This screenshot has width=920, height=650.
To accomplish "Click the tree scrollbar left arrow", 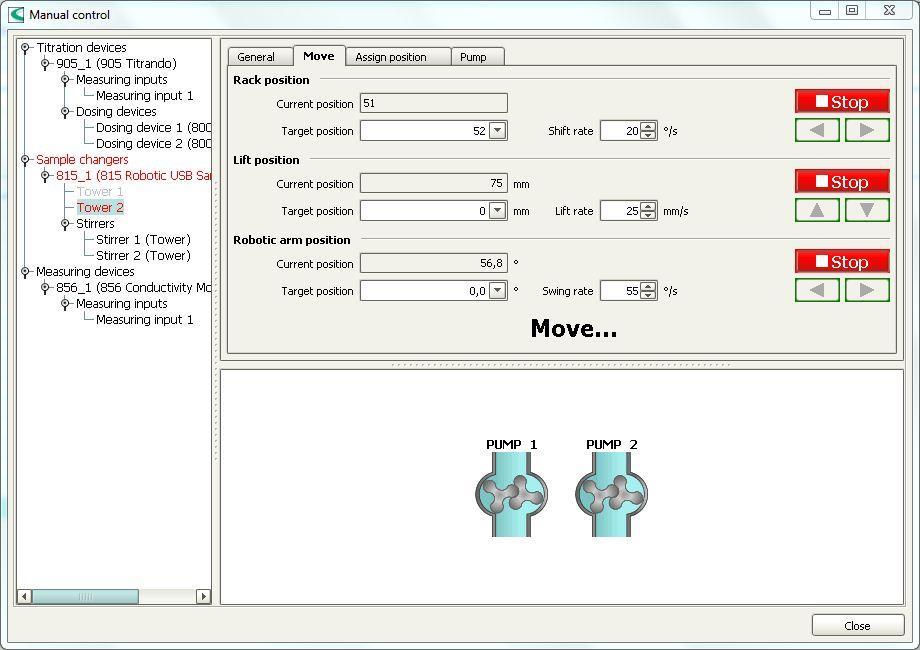I will pyautogui.click(x=24, y=597).
